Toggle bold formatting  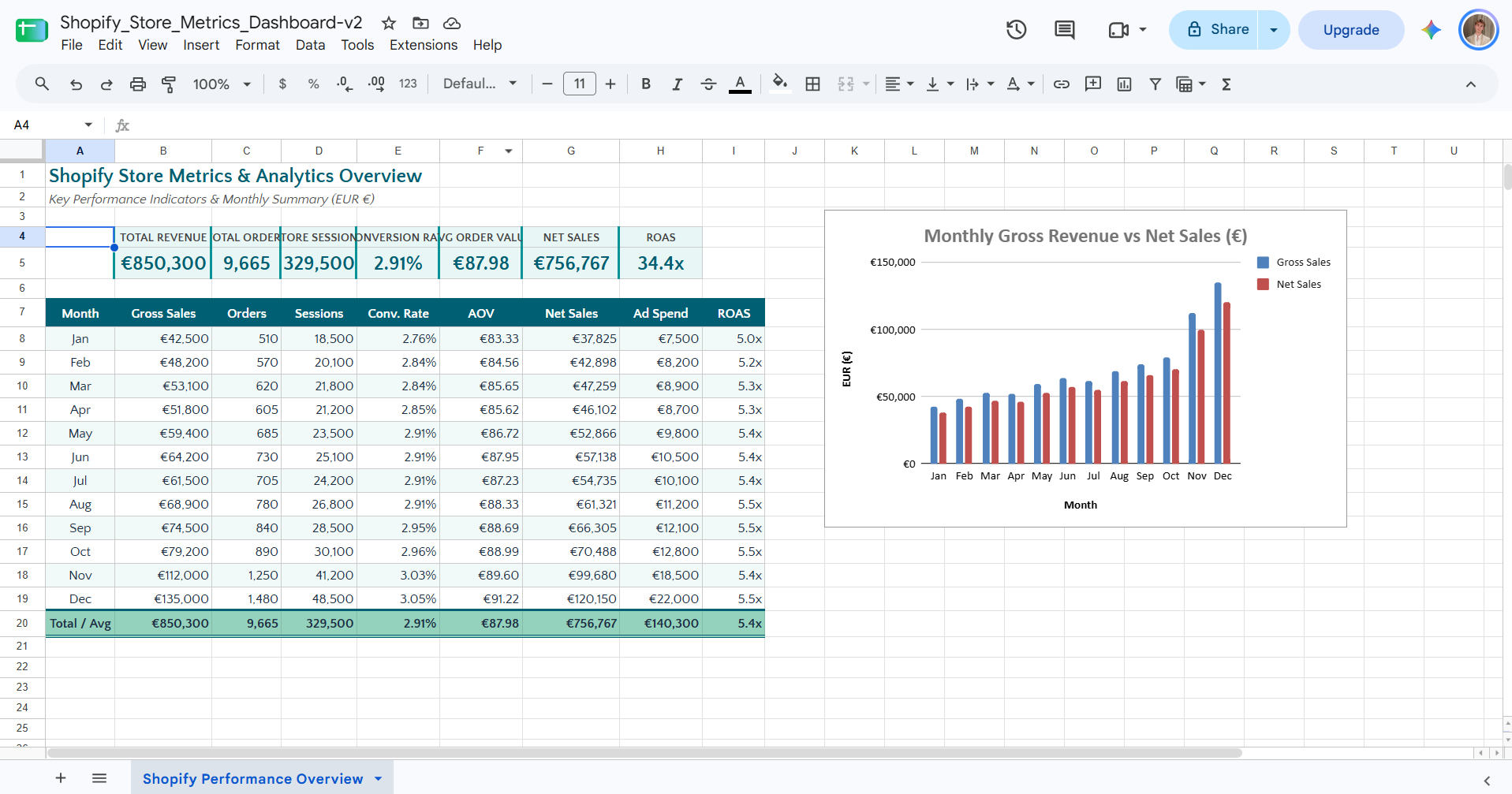pos(646,84)
